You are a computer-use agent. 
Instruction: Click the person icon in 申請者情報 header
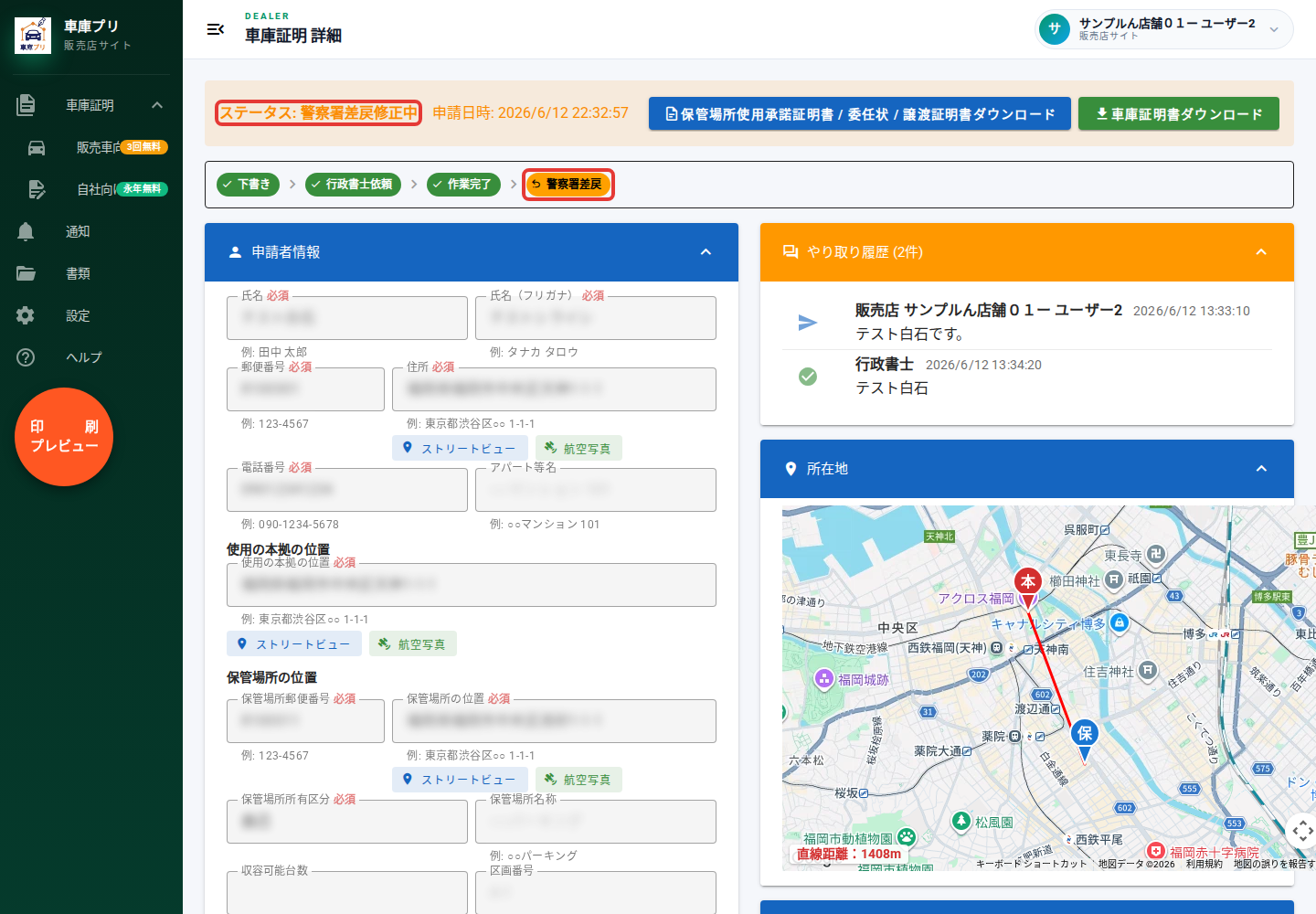click(235, 252)
